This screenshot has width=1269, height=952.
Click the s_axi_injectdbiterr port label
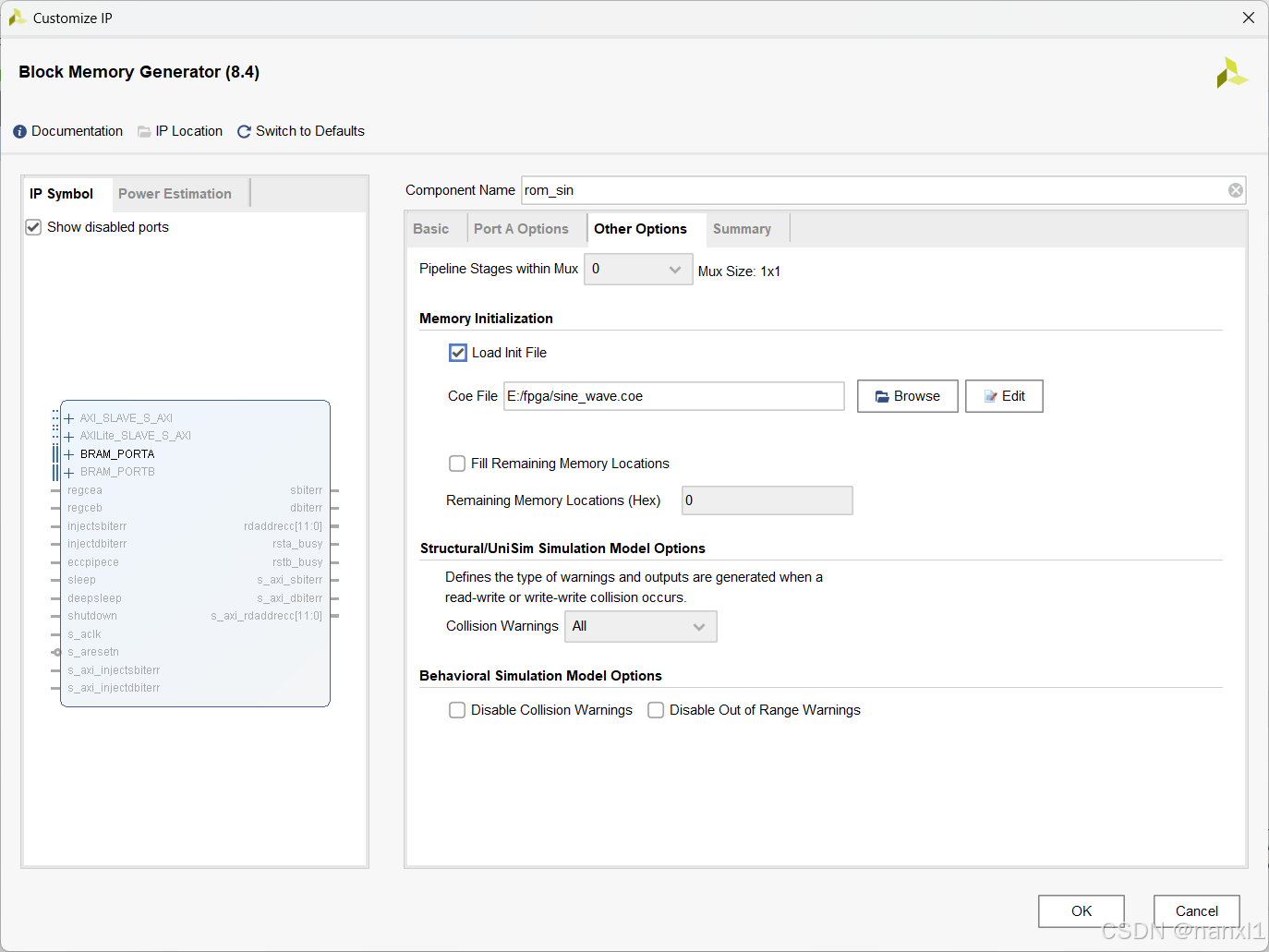(x=114, y=688)
